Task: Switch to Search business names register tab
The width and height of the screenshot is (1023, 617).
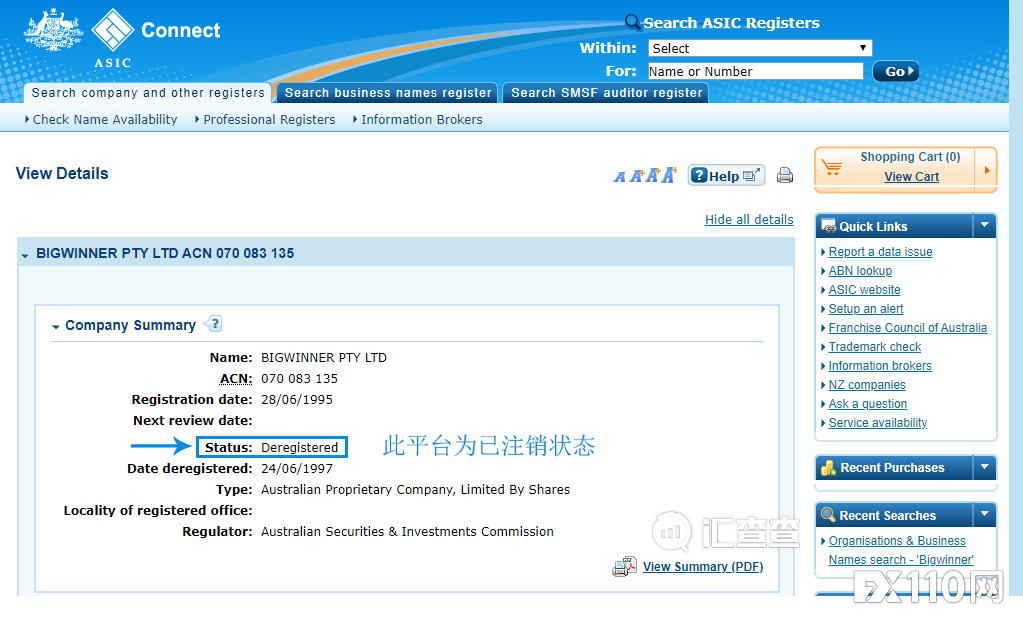Action: (388, 93)
